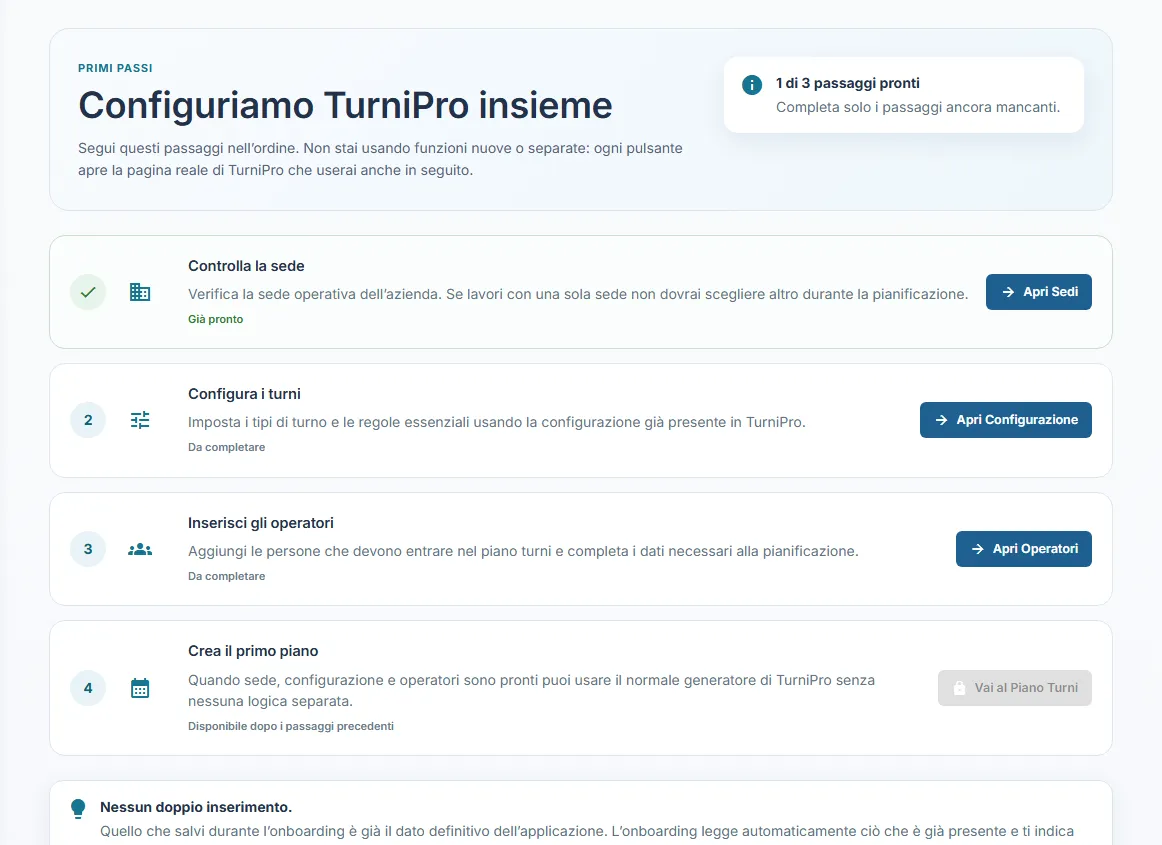Click the 'PRIMI PASSI' label
The image size is (1162, 845).
(116, 68)
